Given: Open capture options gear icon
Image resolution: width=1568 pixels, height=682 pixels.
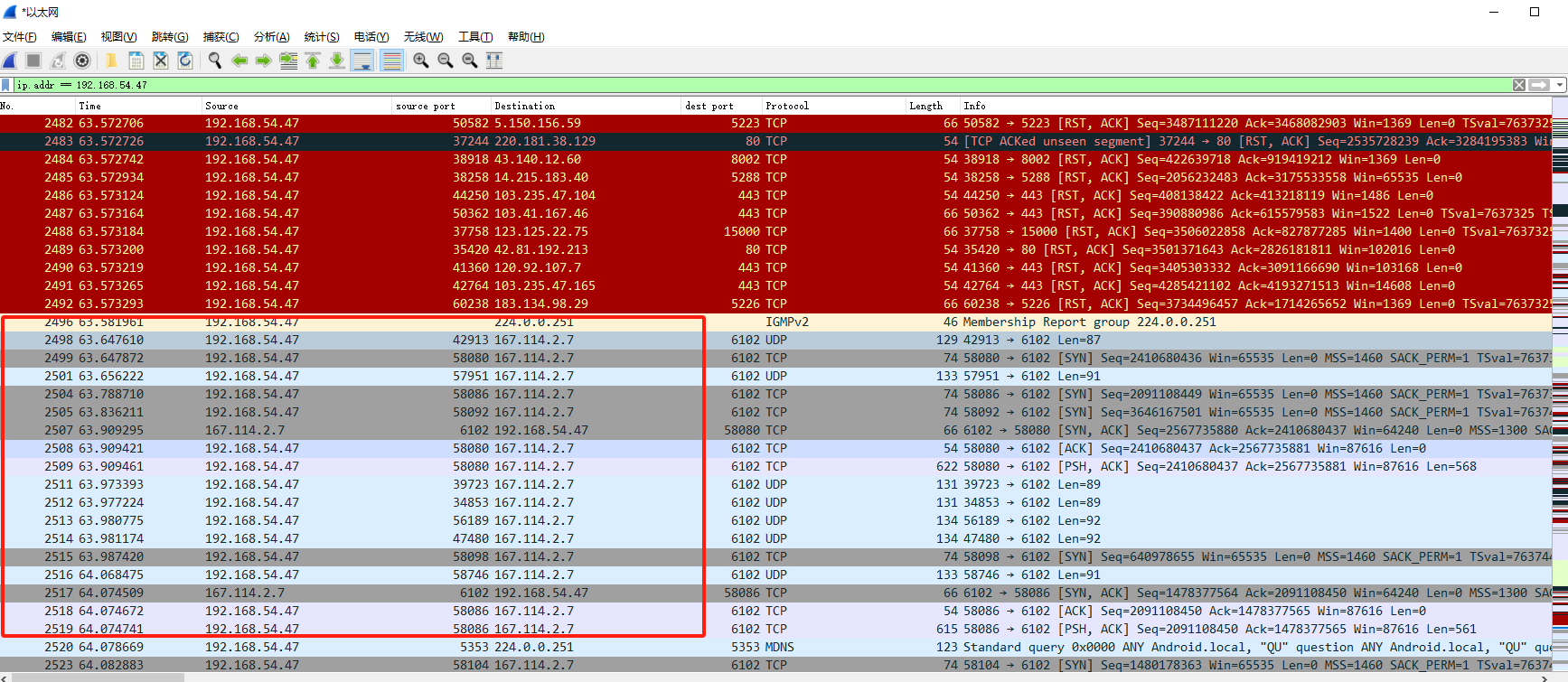Looking at the screenshot, I should click(x=82, y=61).
